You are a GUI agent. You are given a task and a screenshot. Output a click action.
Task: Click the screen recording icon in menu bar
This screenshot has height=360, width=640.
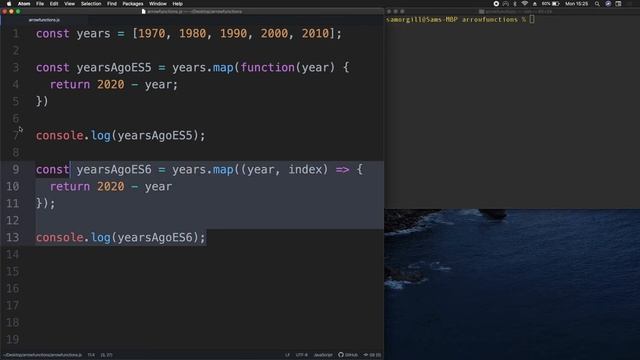pos(496,4)
